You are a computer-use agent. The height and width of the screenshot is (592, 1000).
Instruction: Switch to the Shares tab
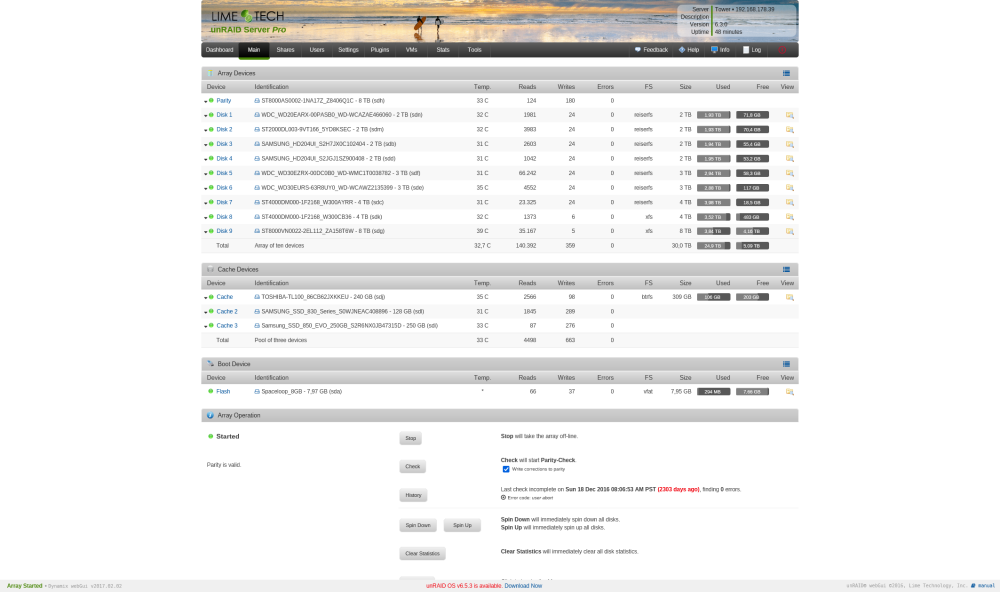(x=285, y=50)
